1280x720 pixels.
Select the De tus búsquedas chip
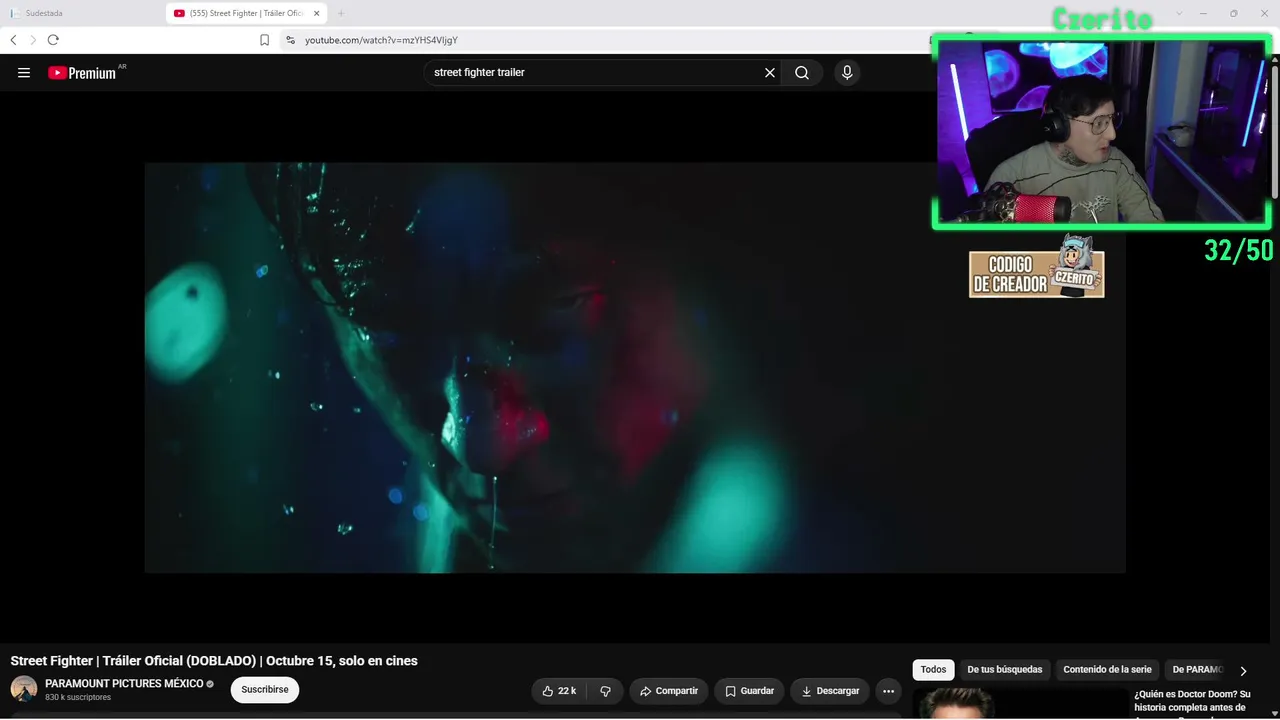coord(1005,670)
